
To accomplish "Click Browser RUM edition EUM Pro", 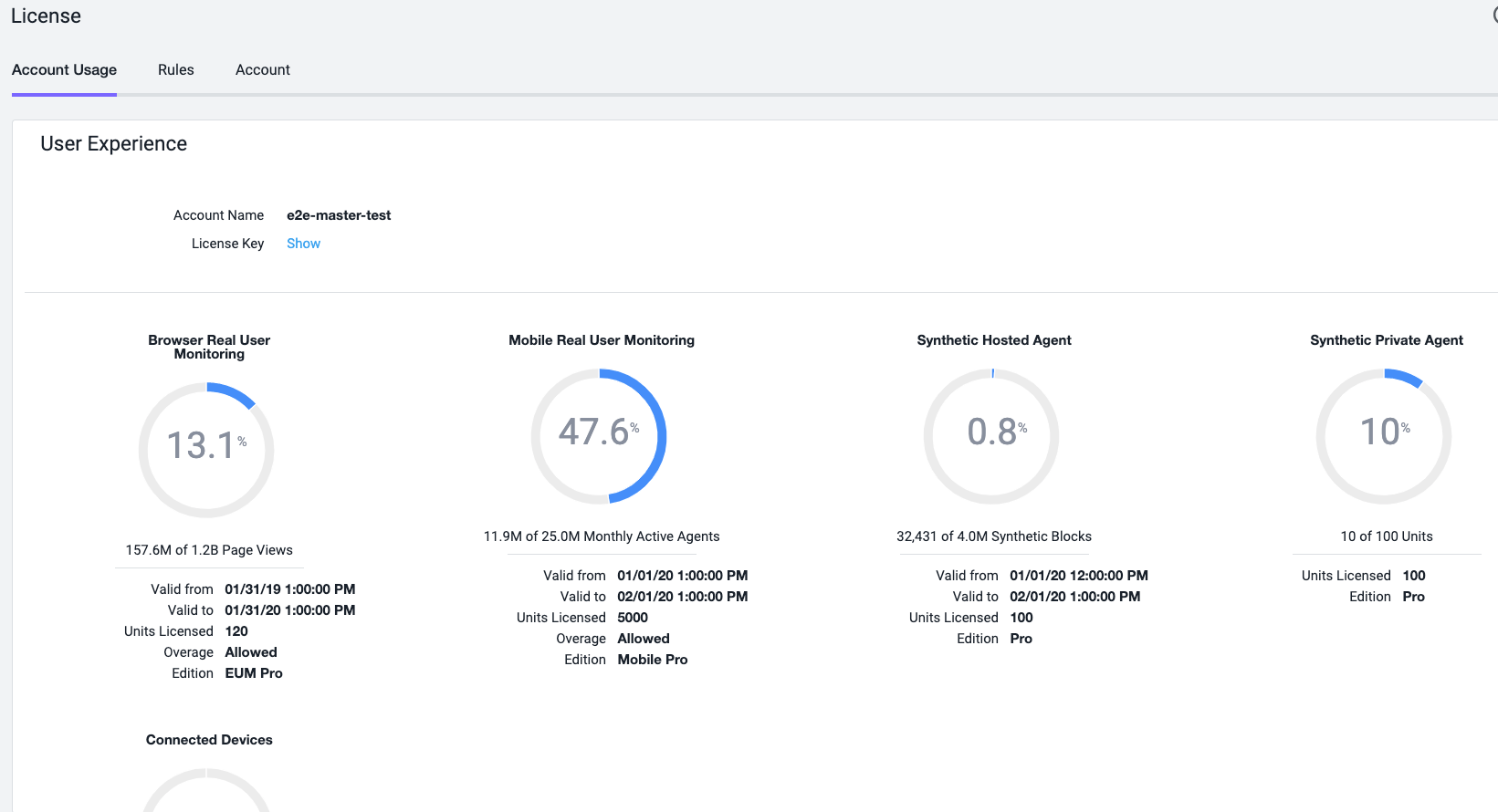I will 254,673.
